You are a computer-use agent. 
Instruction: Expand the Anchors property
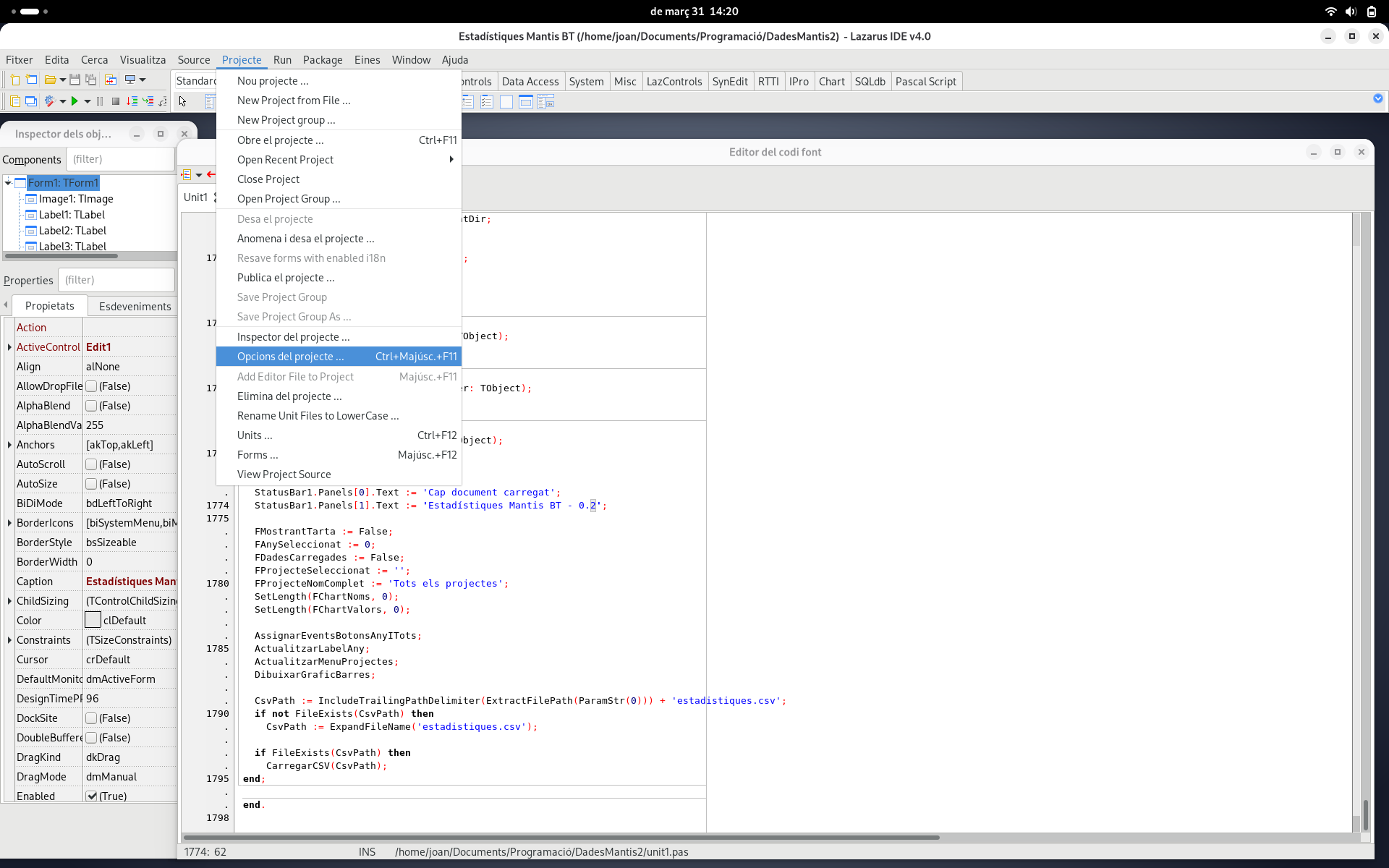click(x=9, y=445)
